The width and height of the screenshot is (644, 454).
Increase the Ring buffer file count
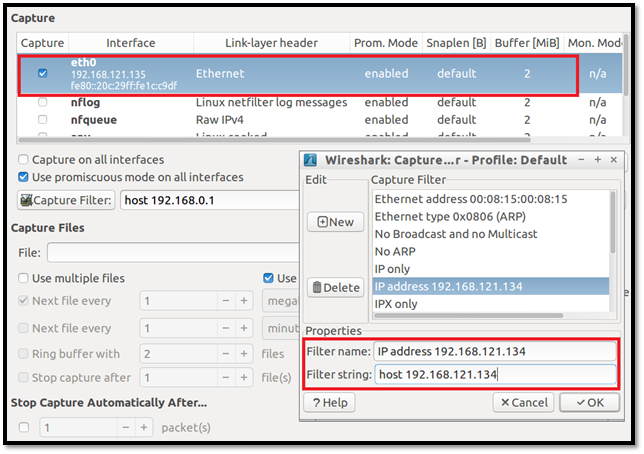tap(246, 354)
